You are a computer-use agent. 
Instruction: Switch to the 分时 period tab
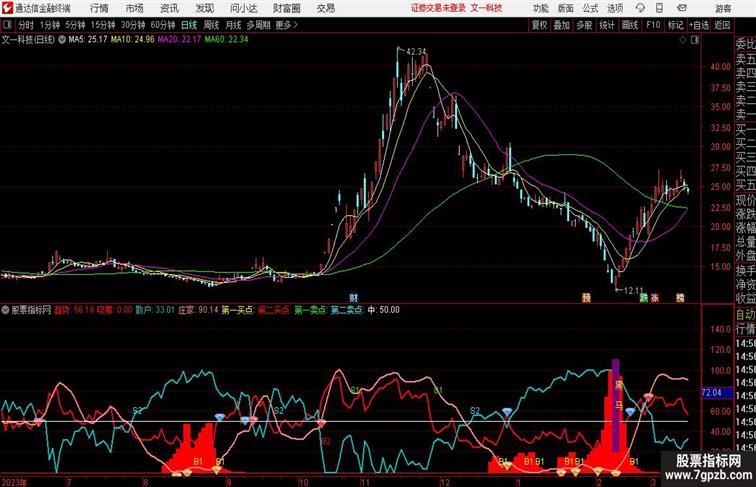(26, 25)
